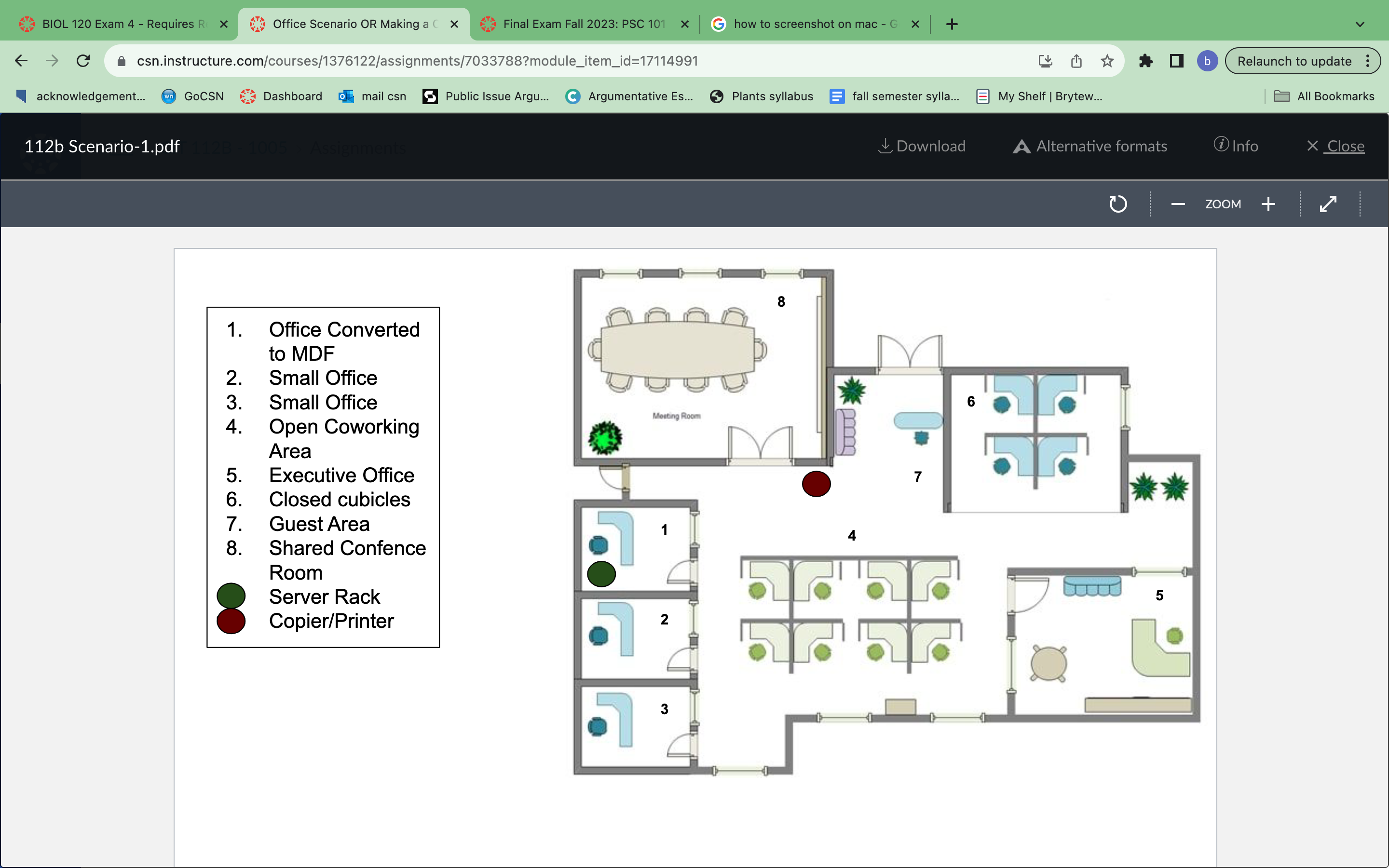Open the Extensions puzzle icon

[1145, 61]
